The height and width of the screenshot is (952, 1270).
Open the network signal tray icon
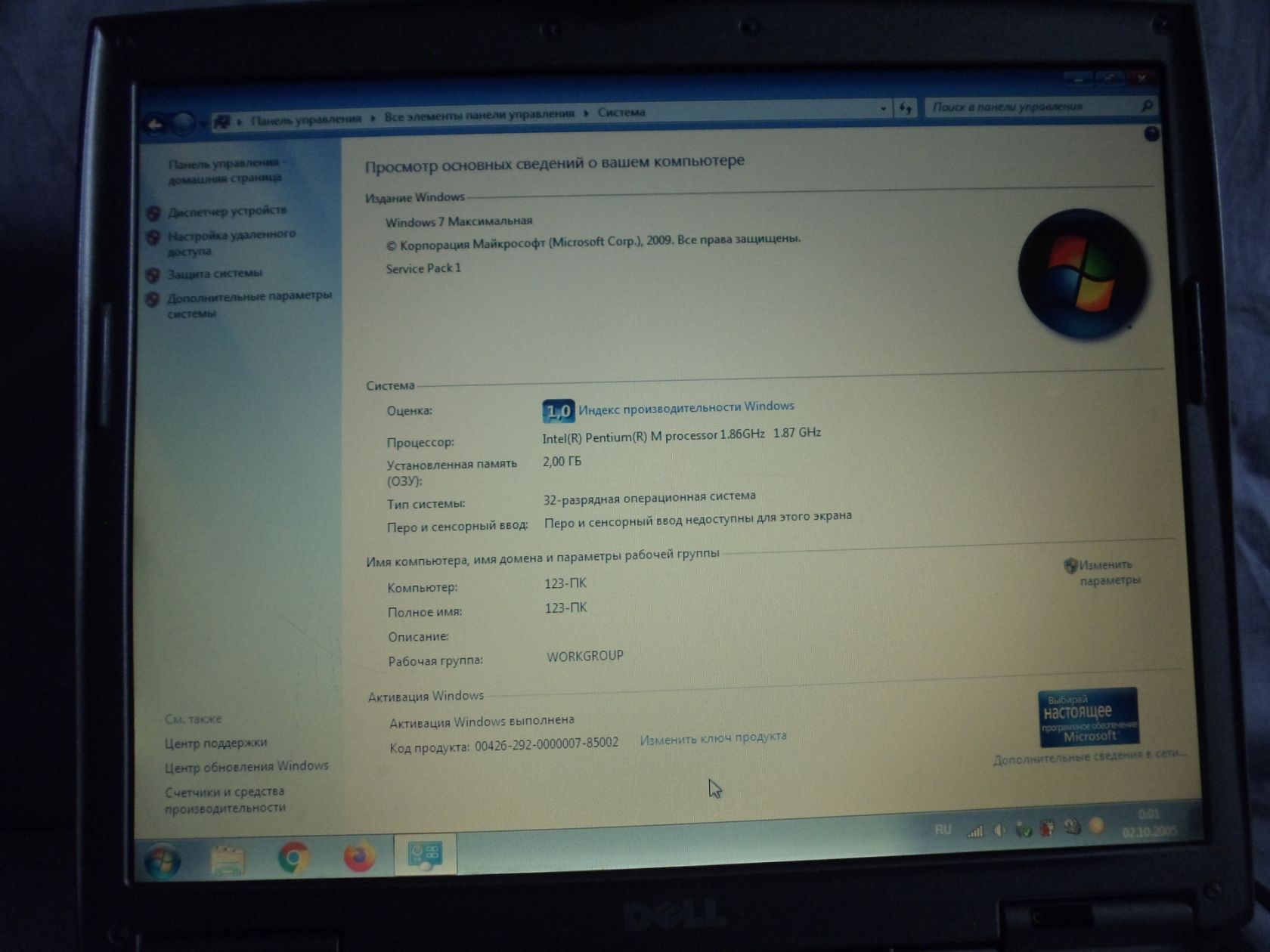(x=975, y=830)
